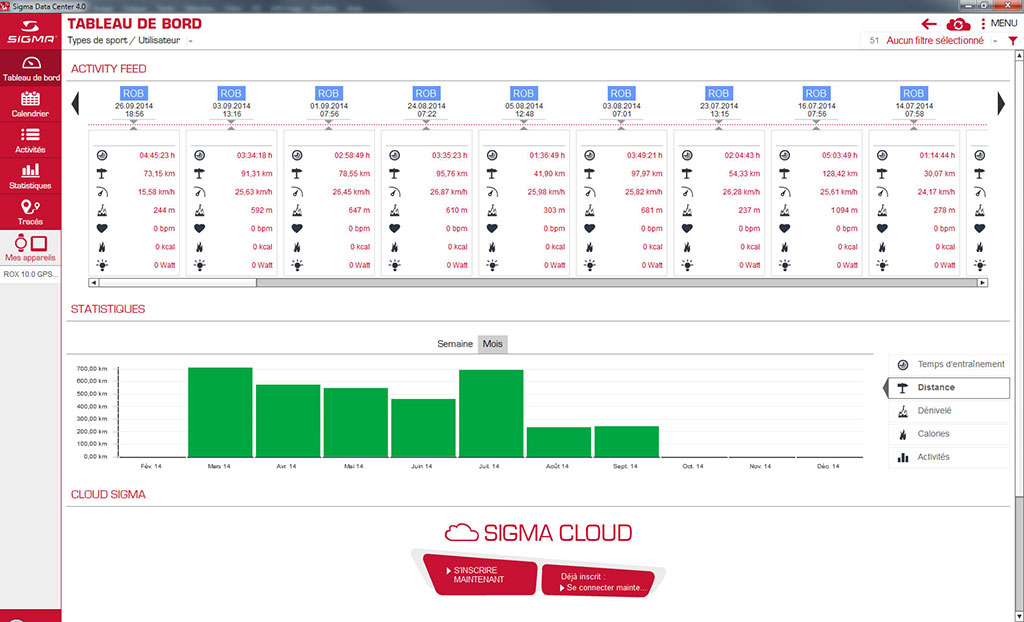Image resolution: width=1024 pixels, height=622 pixels.
Task: Click the cloud sync icon
Action: [x=958, y=24]
